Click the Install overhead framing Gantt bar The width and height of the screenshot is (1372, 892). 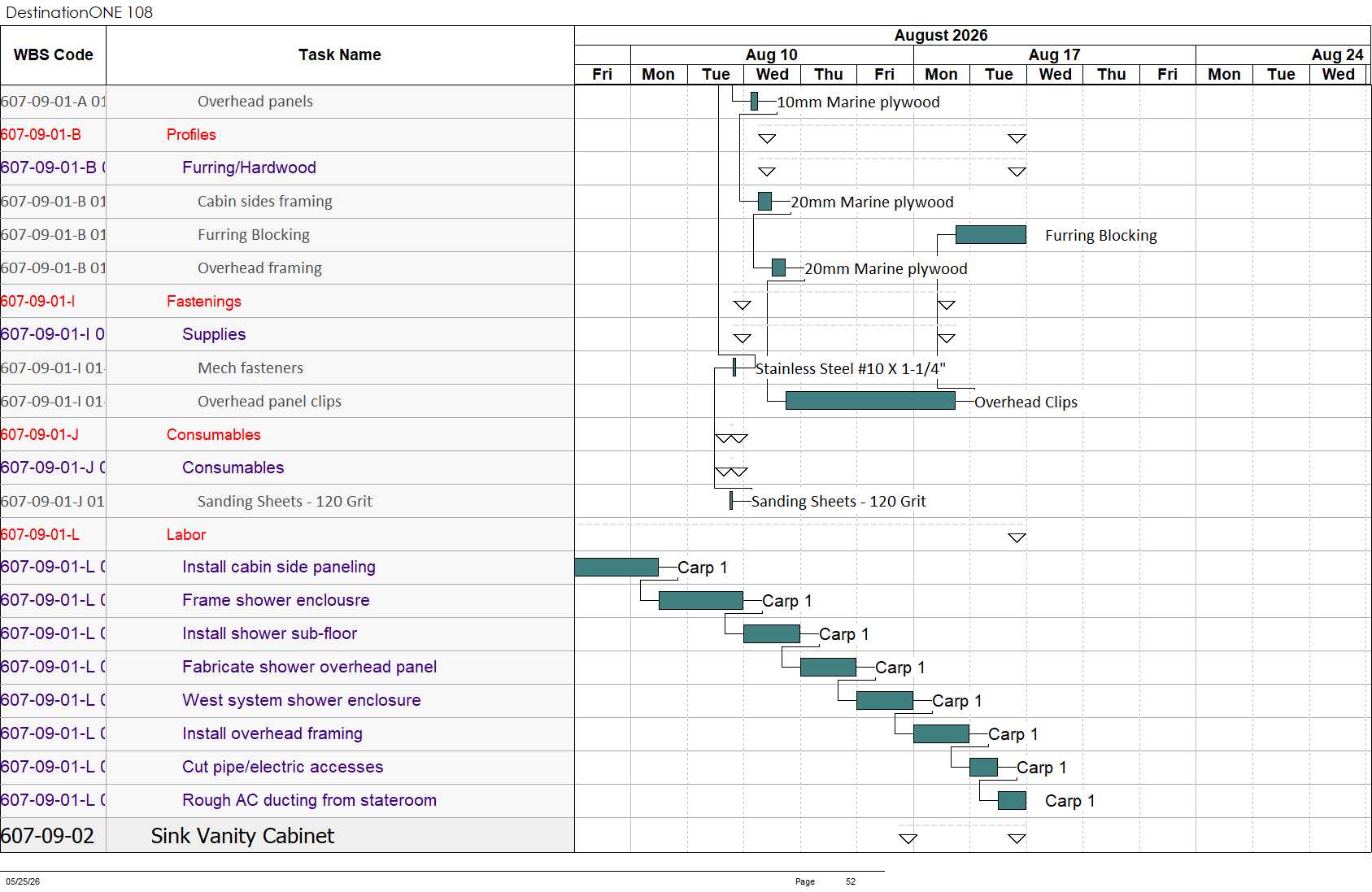click(941, 733)
